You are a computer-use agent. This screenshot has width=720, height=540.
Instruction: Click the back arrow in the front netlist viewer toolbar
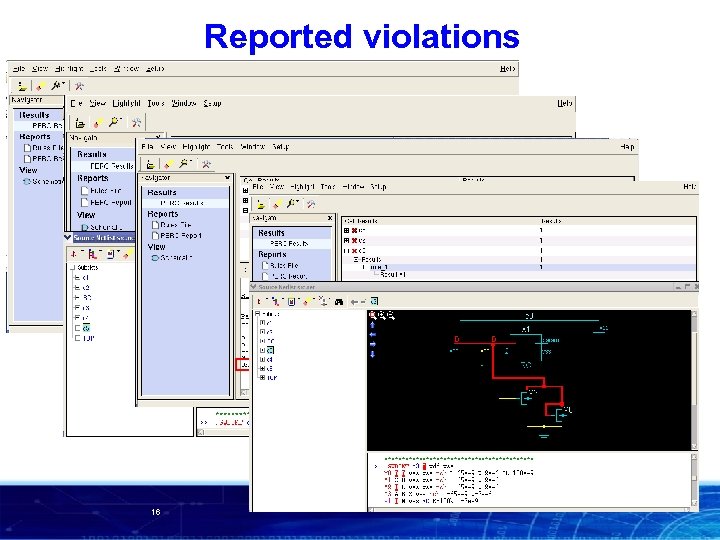click(354, 302)
